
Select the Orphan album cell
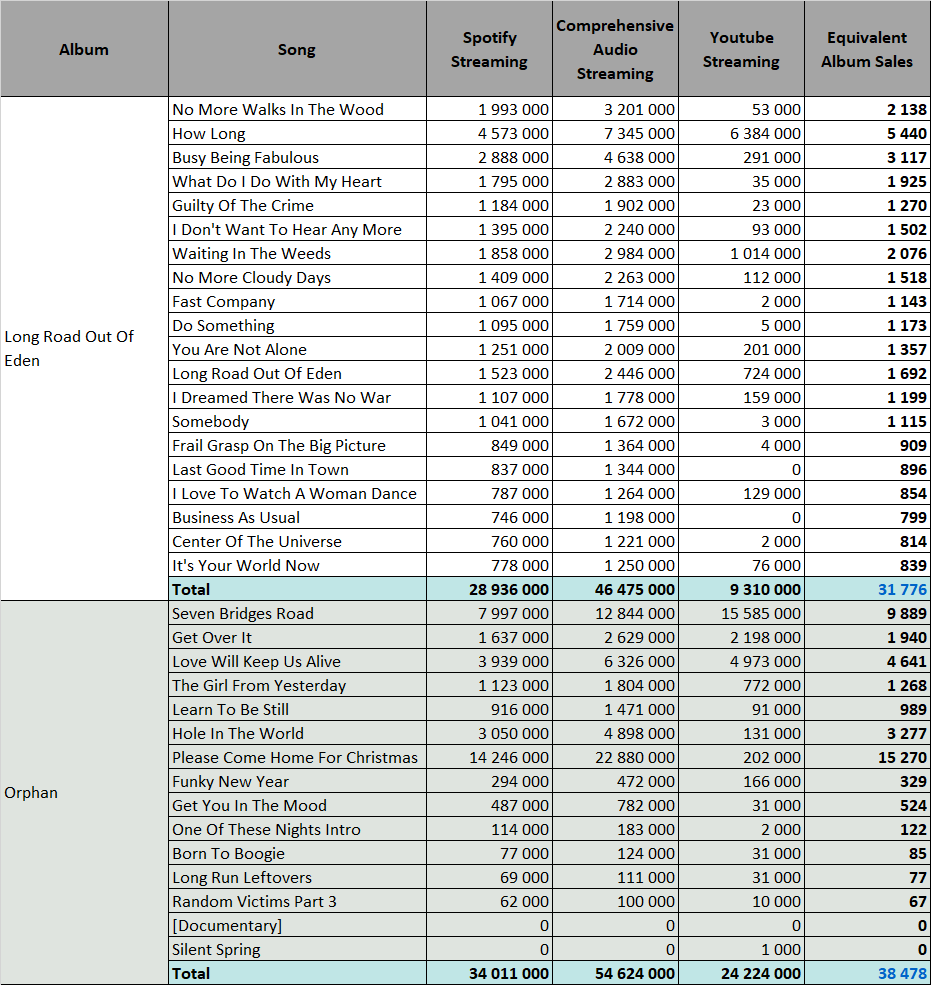[x=84, y=793]
